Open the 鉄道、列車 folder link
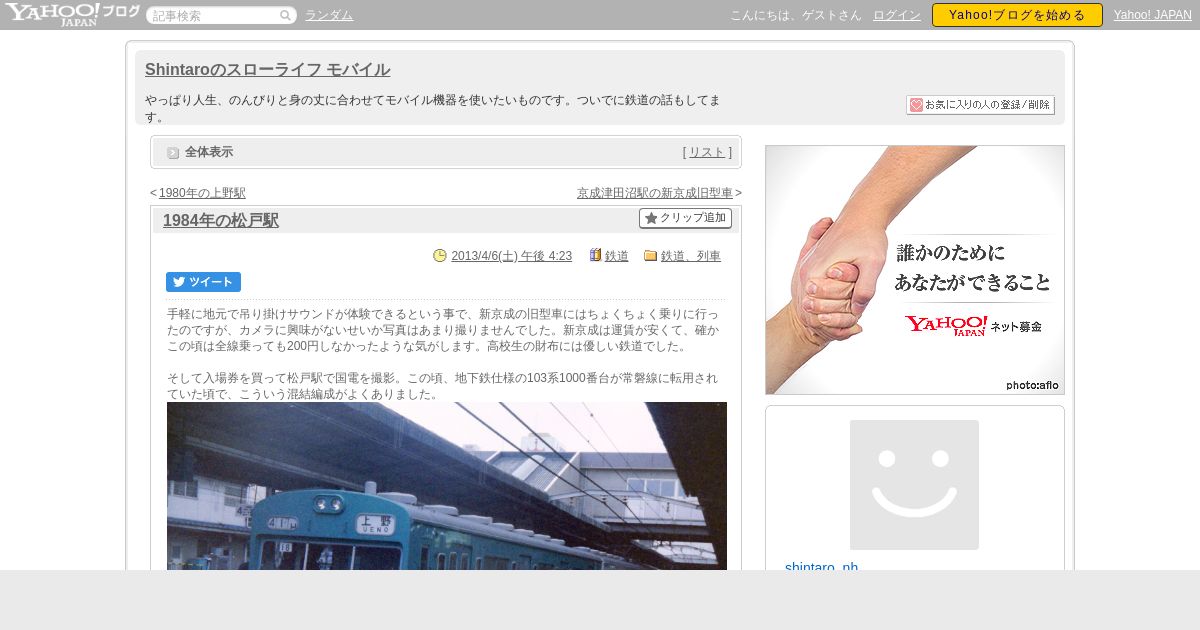This screenshot has height=630, width=1200. (x=691, y=256)
